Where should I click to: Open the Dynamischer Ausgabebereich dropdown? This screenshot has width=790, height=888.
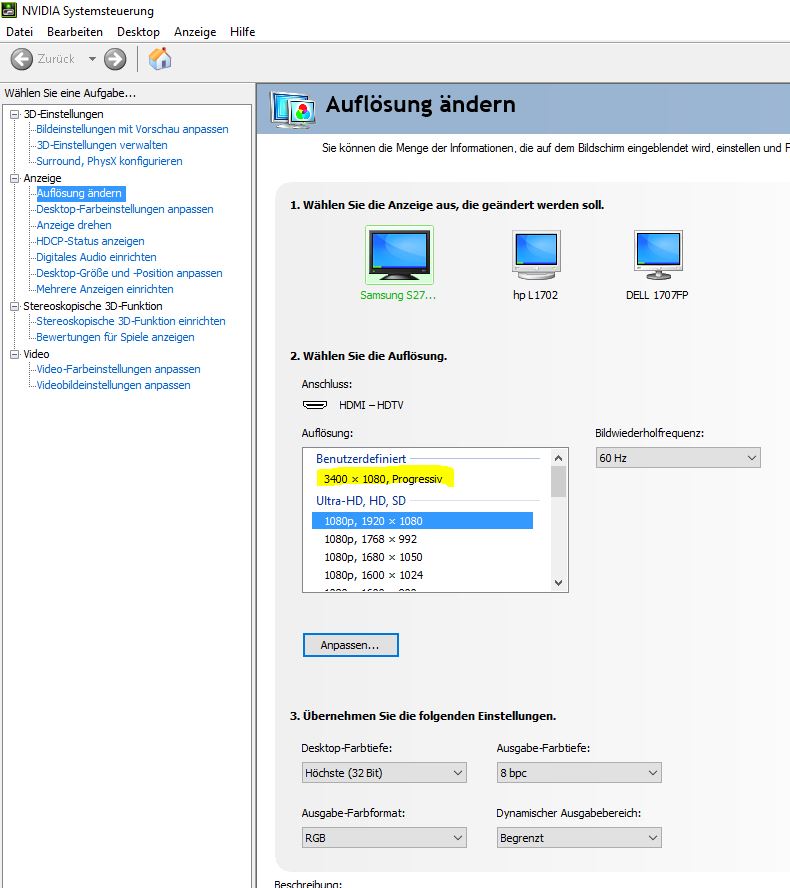tap(579, 838)
